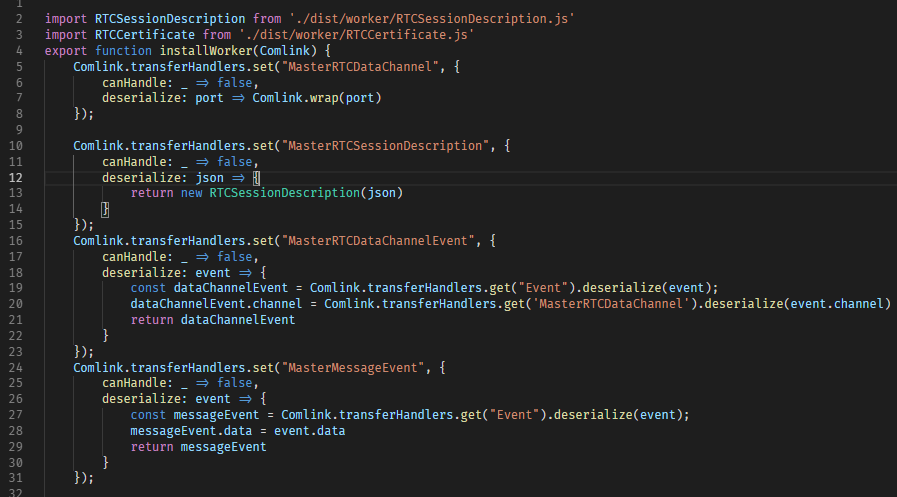Click 'deserialize: json' on line 12
This screenshot has height=497, width=897.
click(x=163, y=178)
